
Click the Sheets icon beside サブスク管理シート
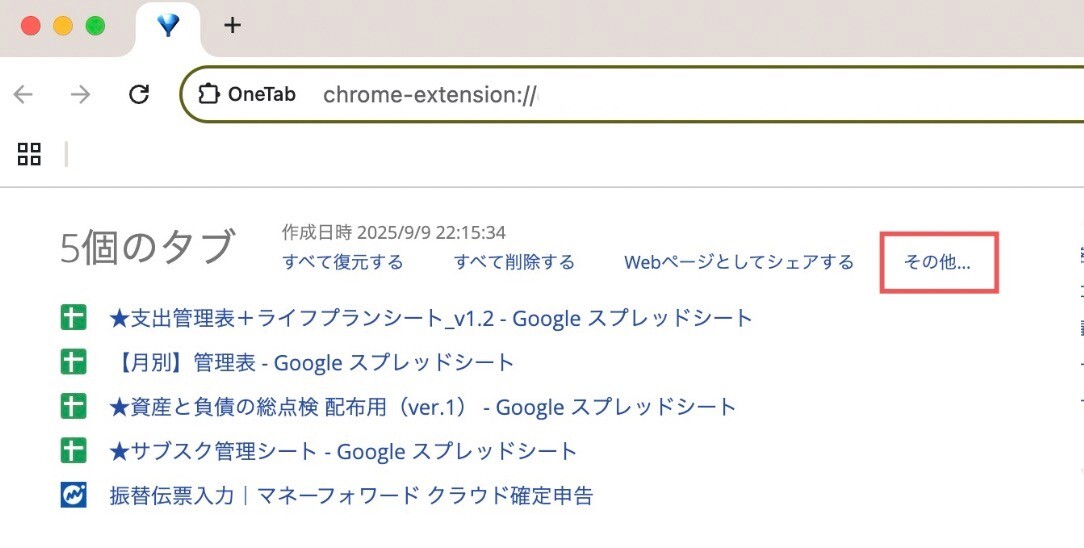coord(73,451)
